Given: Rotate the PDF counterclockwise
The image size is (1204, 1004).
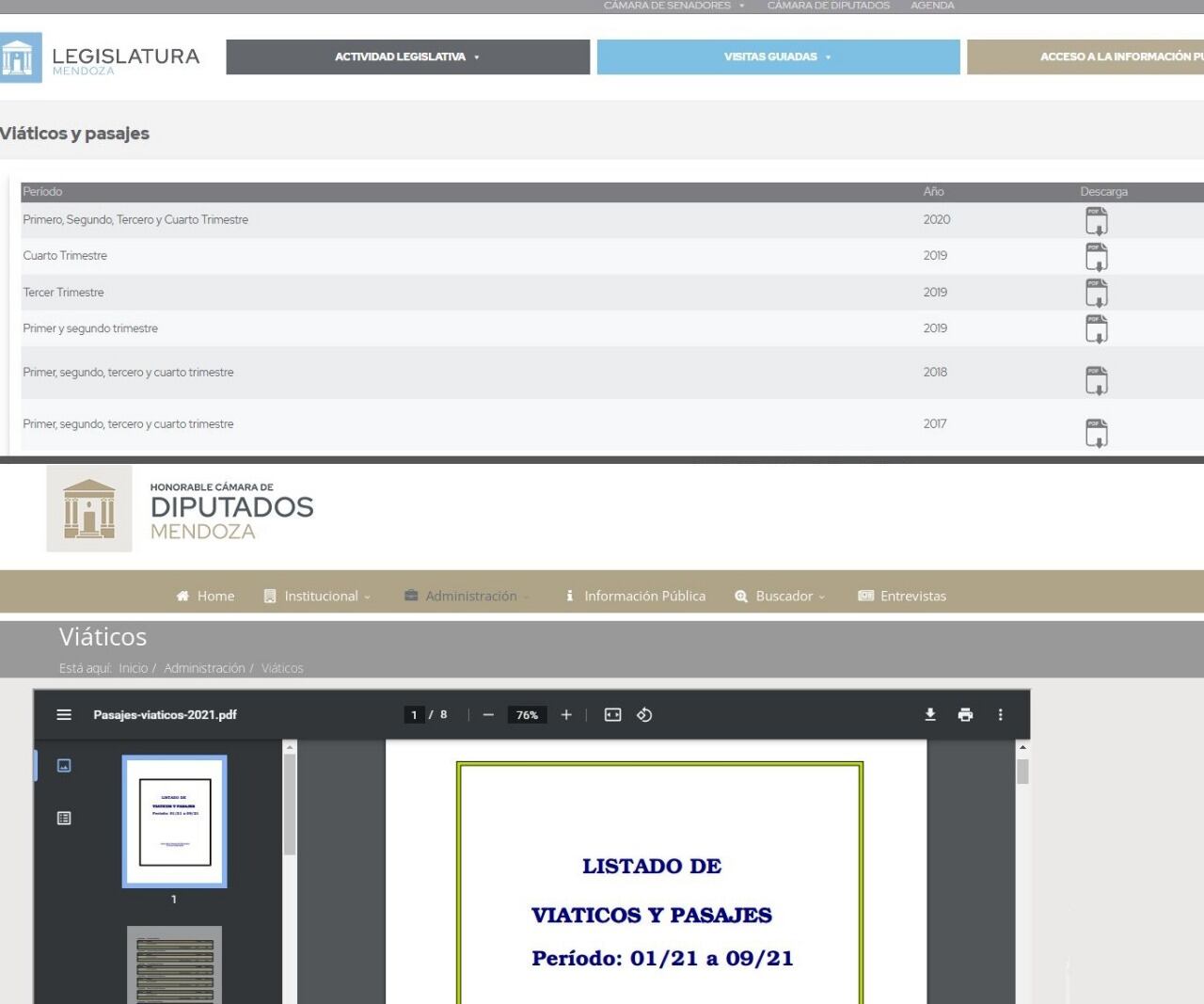Looking at the screenshot, I should coord(644,715).
